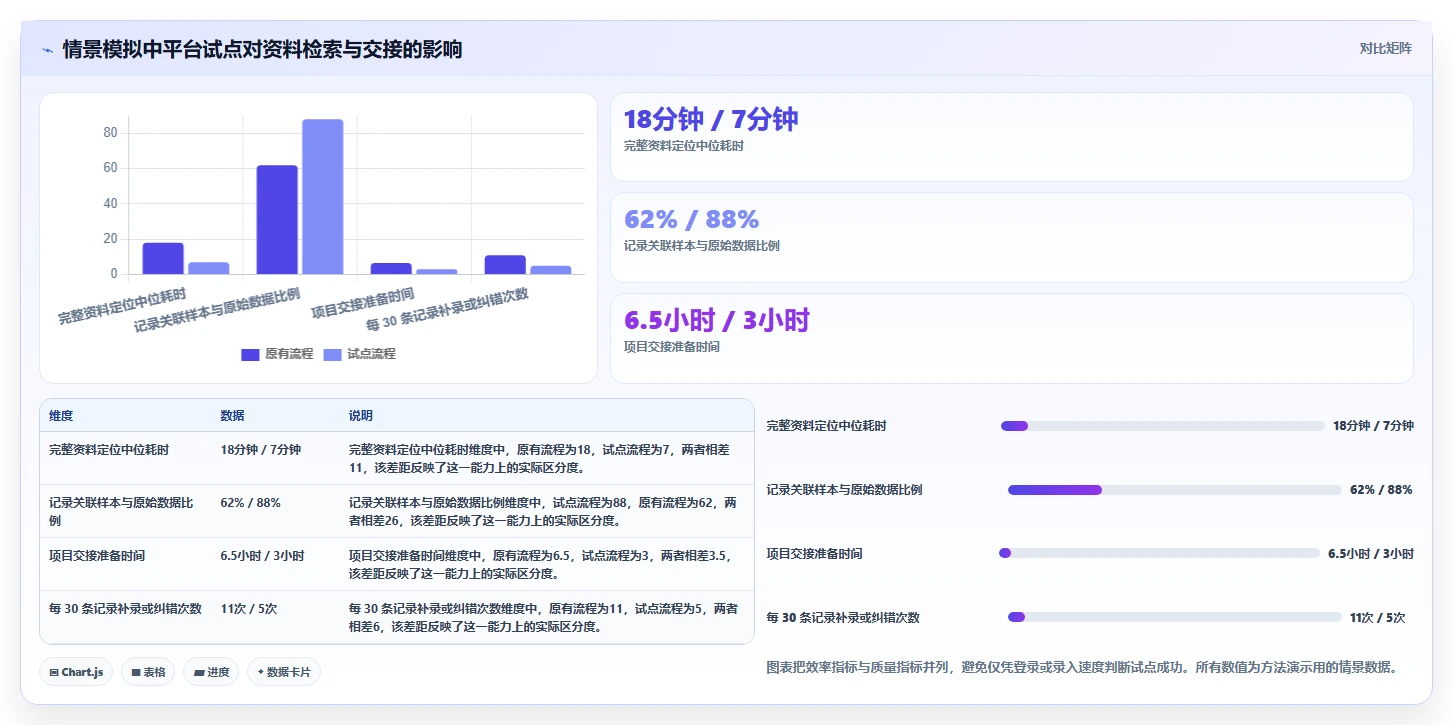Click table row label 每 30 条记录补录或纠错次数
Viewport: 1453px width, 725px height.
pos(126,609)
